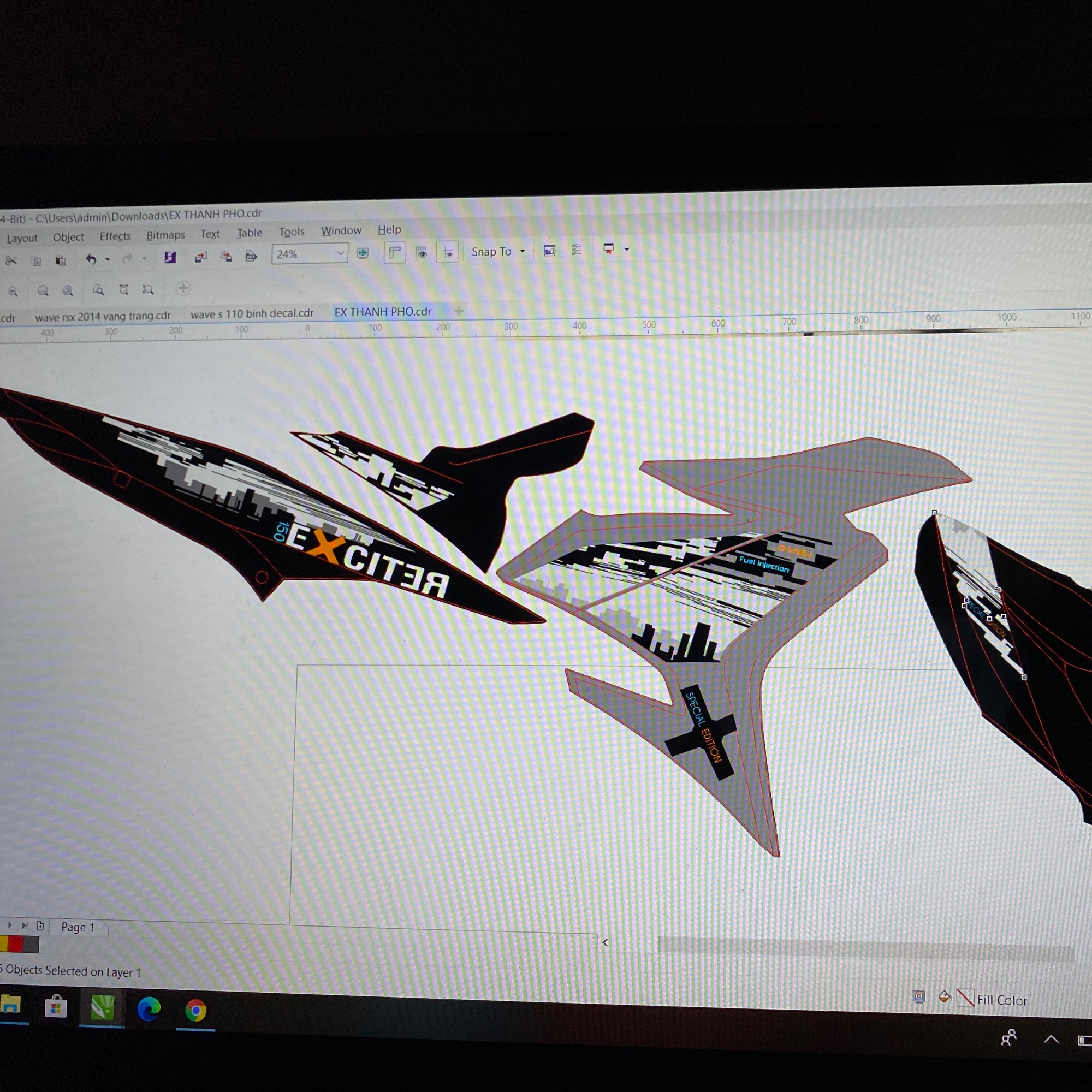Click the Search content icon

tap(170, 257)
